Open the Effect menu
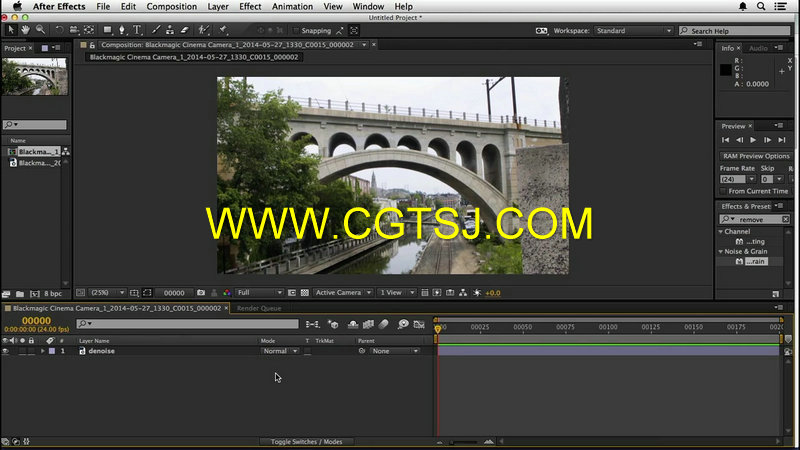Screen dimensions: 800x450 point(250,7)
